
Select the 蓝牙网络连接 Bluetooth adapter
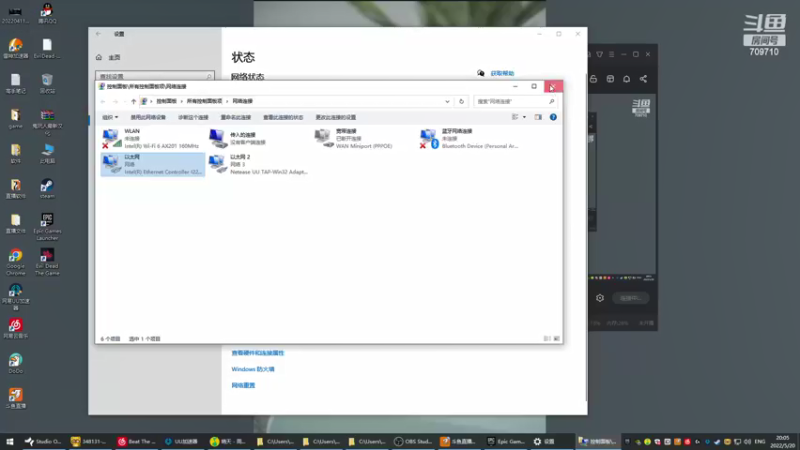coord(469,138)
